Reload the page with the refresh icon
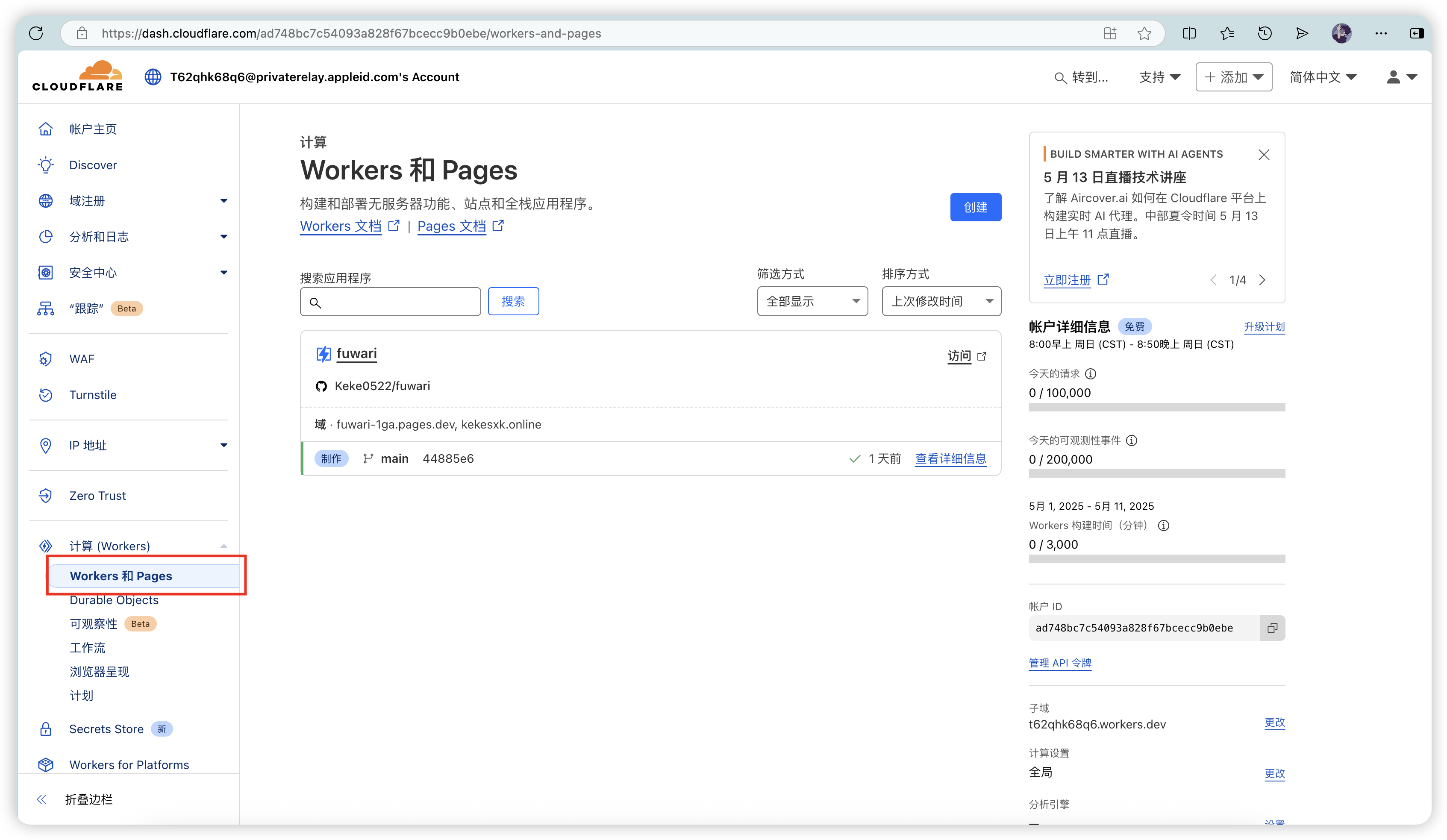Image resolution: width=1447 pixels, height=840 pixels. [36, 33]
